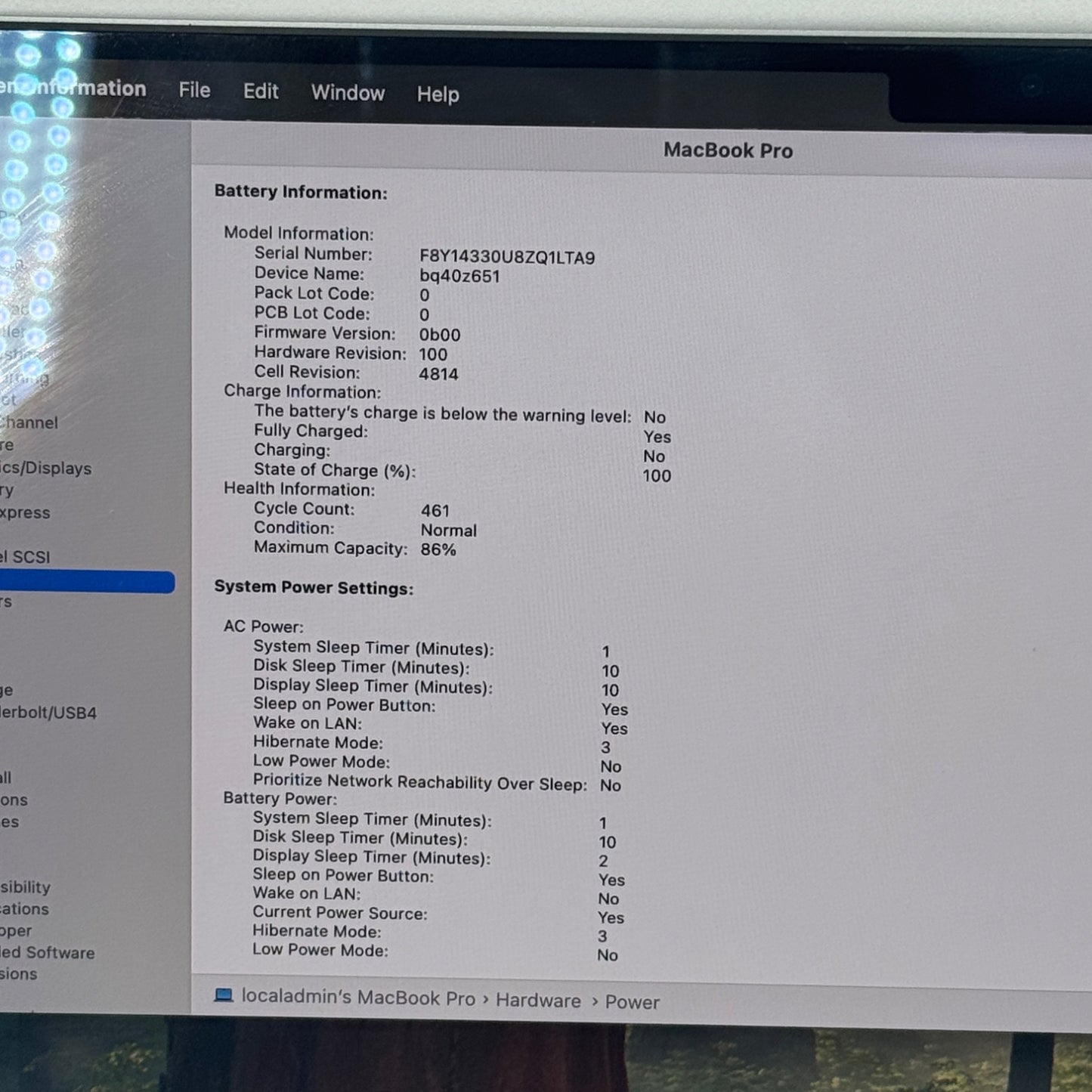Click the Maximum Capacity 86% value
This screenshot has width=1092, height=1092.
[x=438, y=549]
